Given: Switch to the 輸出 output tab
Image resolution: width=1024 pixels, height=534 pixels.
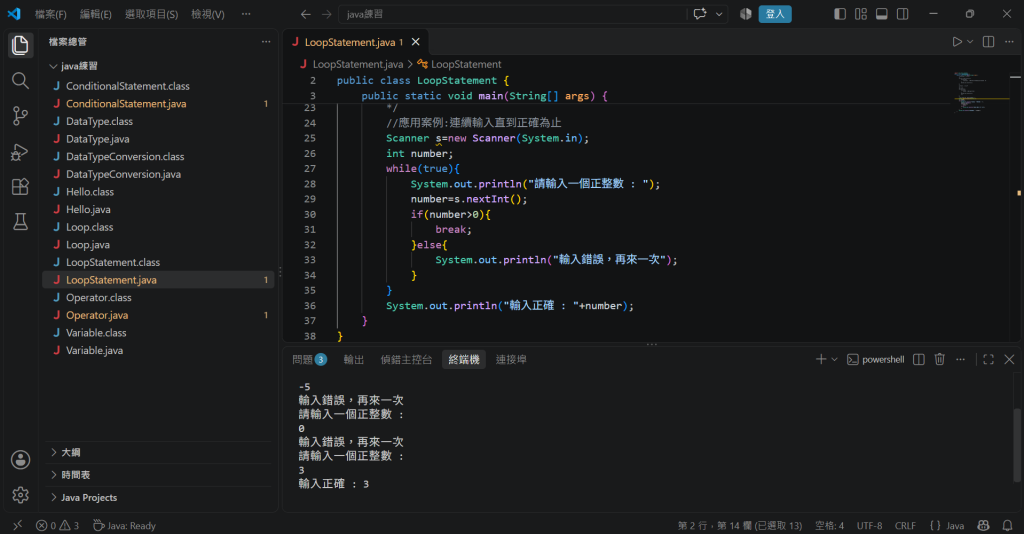Looking at the screenshot, I should [354, 359].
